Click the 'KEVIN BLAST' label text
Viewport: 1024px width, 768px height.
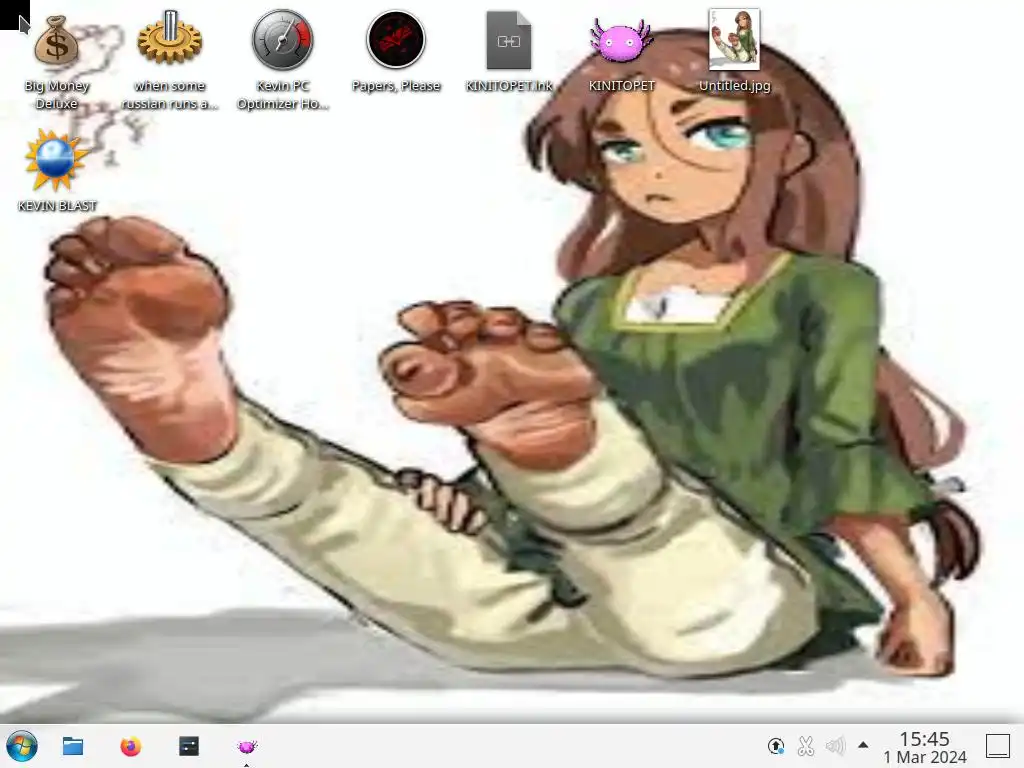point(57,206)
